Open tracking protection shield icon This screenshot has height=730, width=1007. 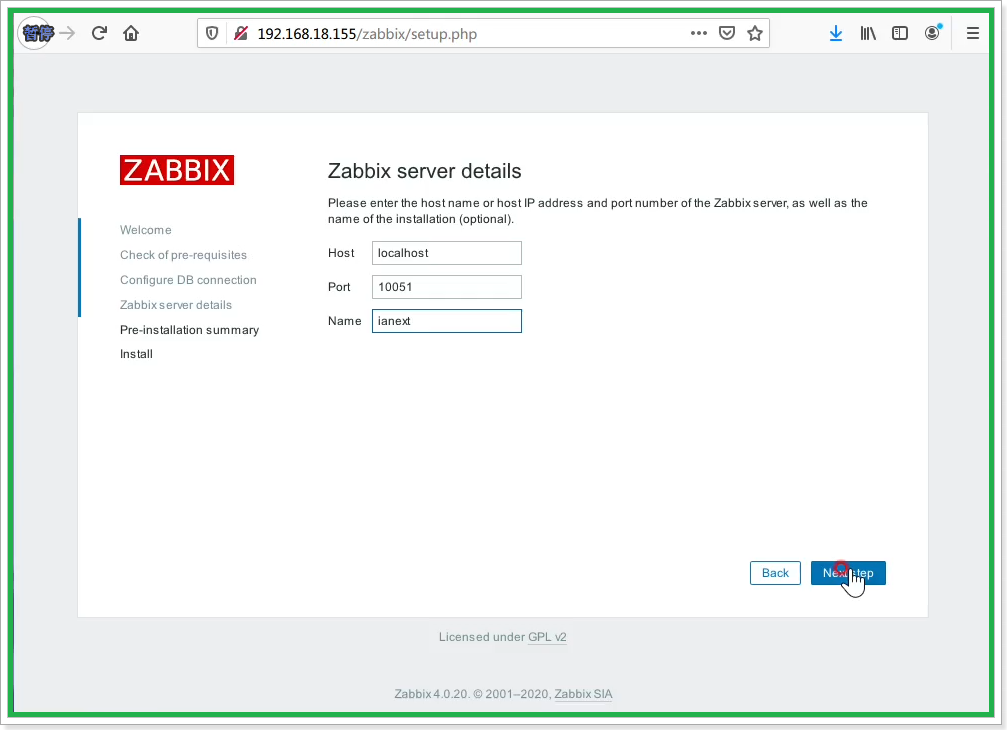(x=212, y=33)
